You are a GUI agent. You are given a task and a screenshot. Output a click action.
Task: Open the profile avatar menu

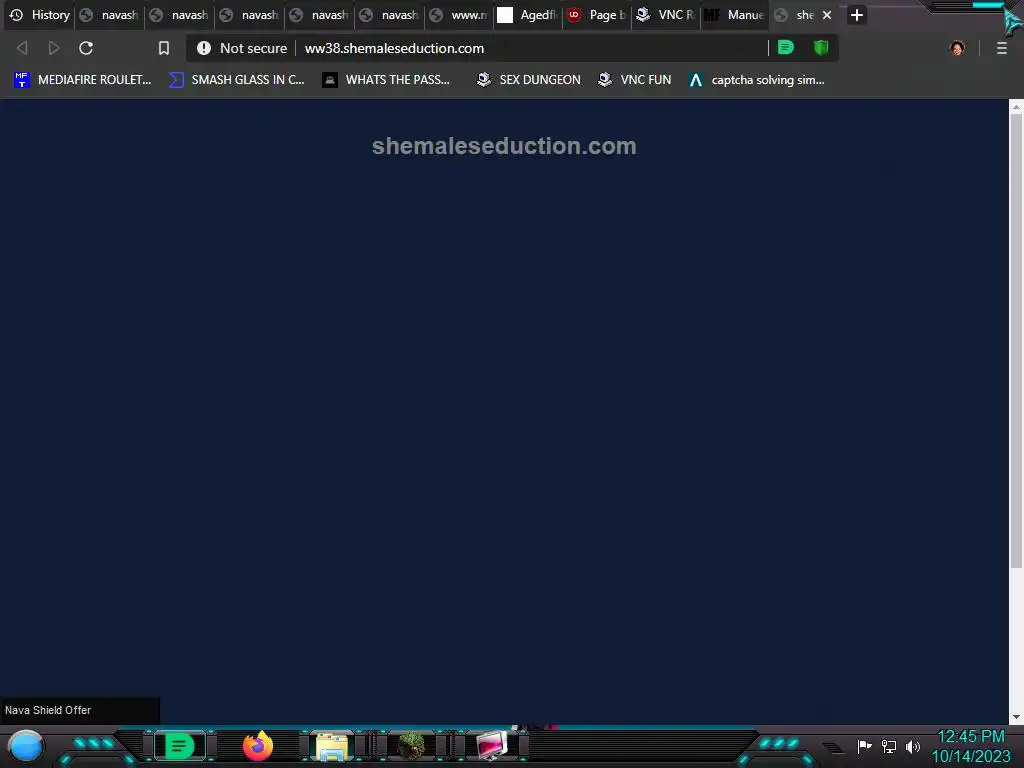[x=957, y=48]
